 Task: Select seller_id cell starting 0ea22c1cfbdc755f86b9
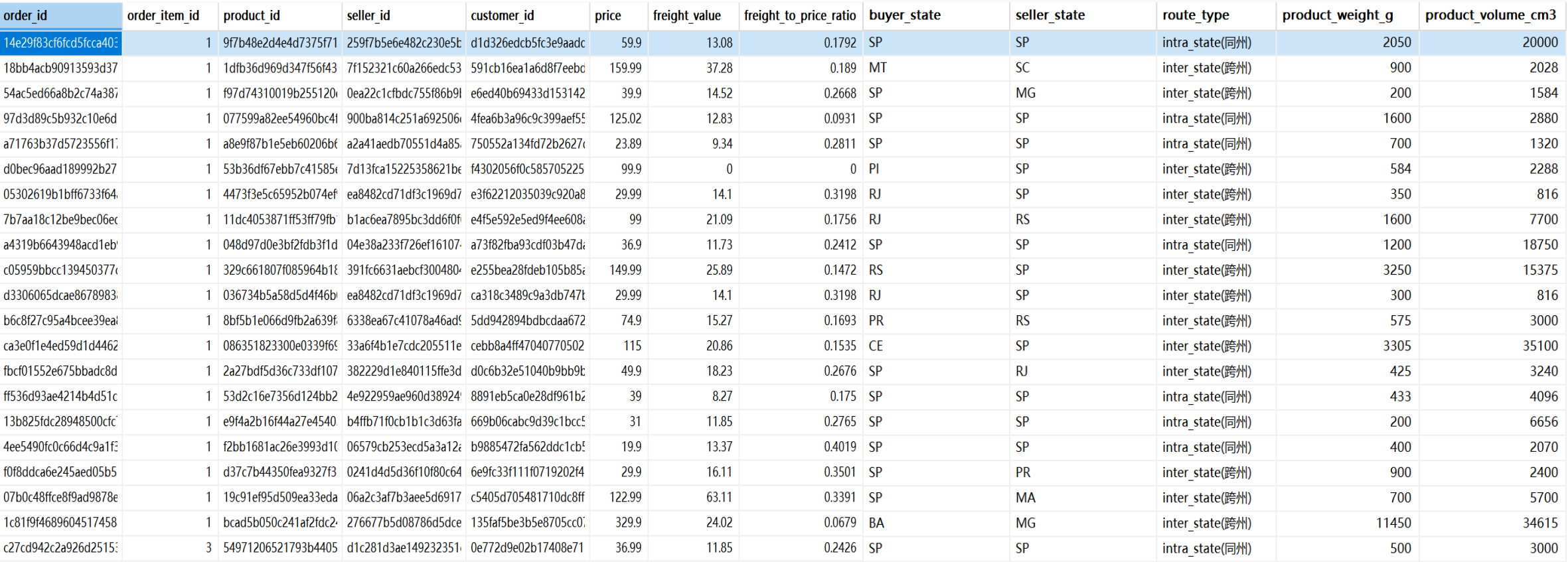pyautogui.click(x=403, y=93)
